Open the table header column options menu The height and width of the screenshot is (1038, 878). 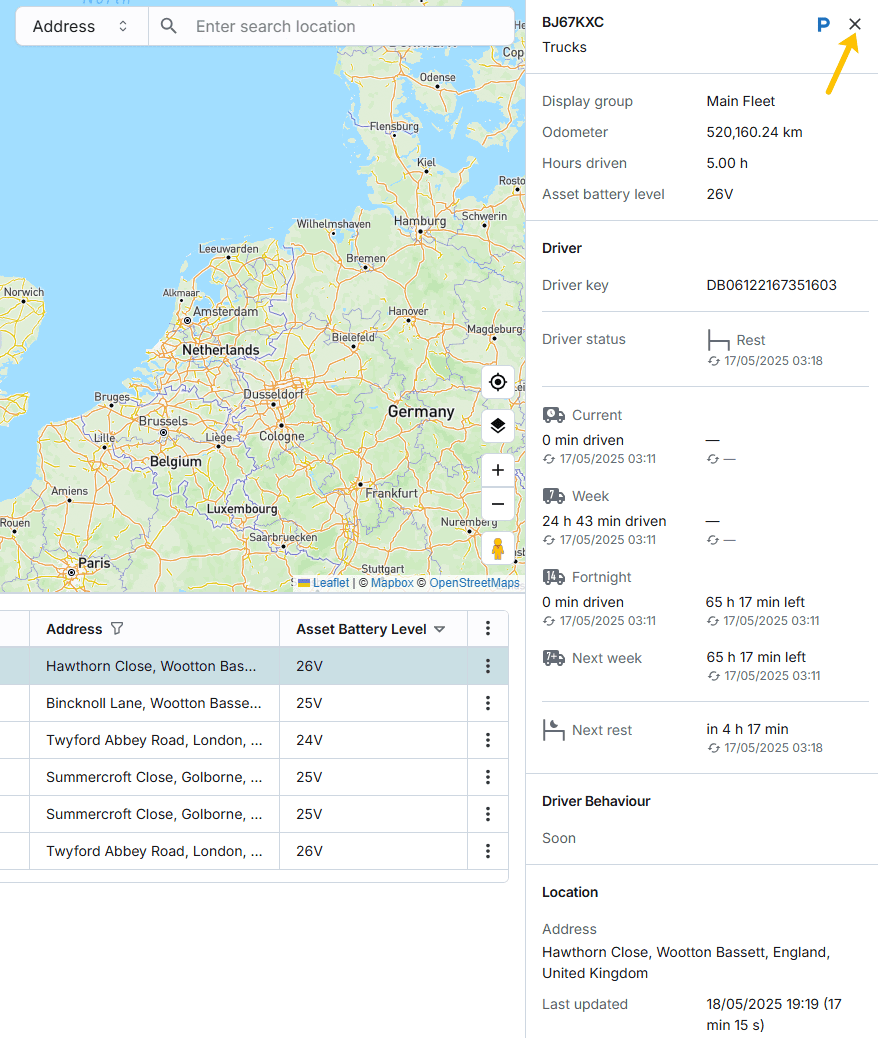click(488, 629)
